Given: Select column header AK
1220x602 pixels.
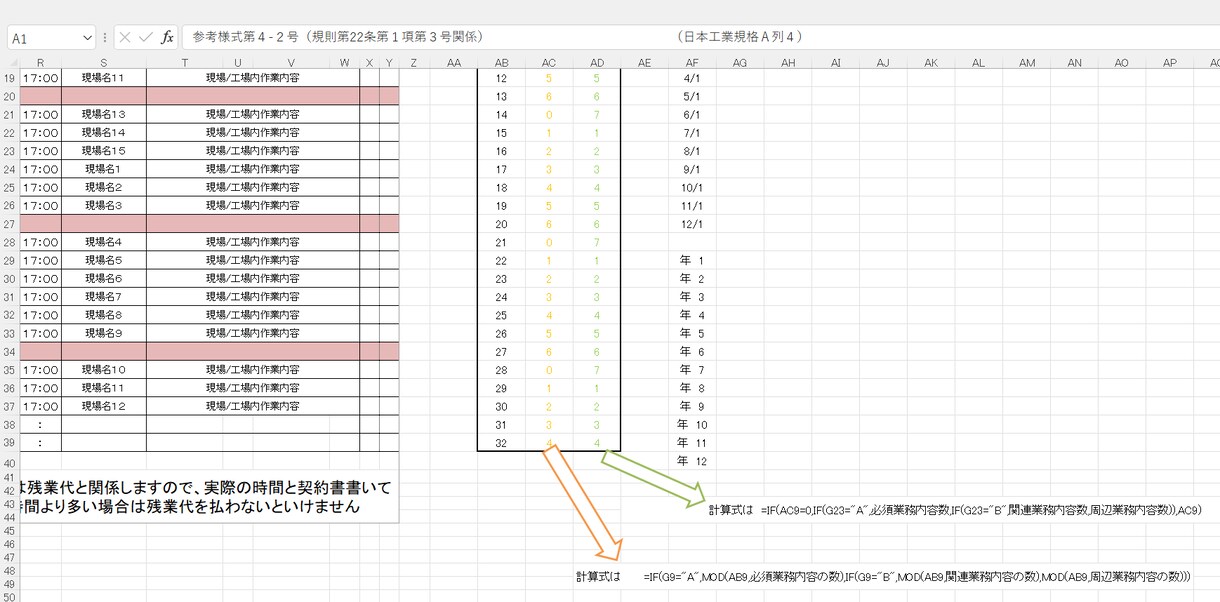Looking at the screenshot, I should click(931, 62).
